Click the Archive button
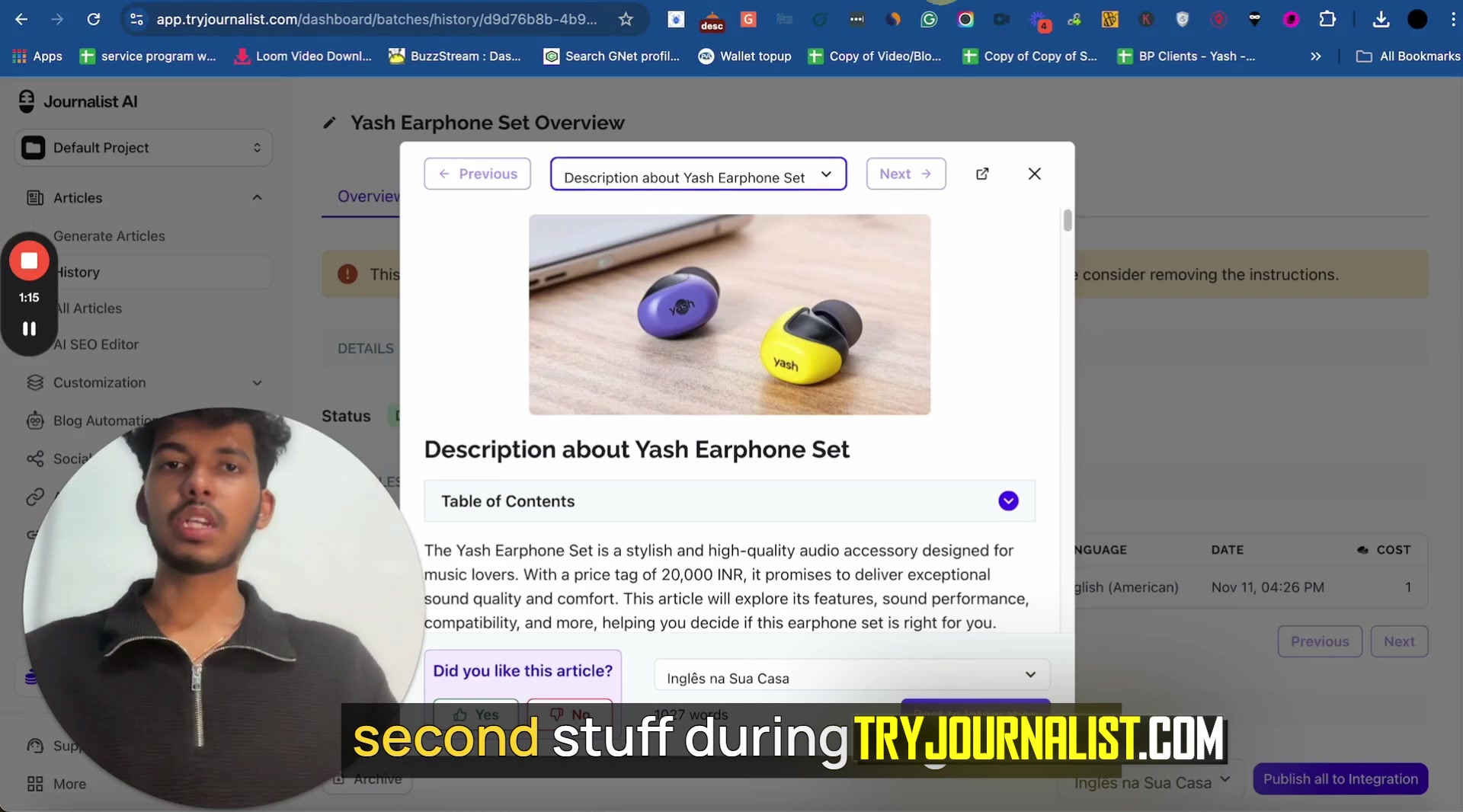This screenshot has height=812, width=1463. 368,779
